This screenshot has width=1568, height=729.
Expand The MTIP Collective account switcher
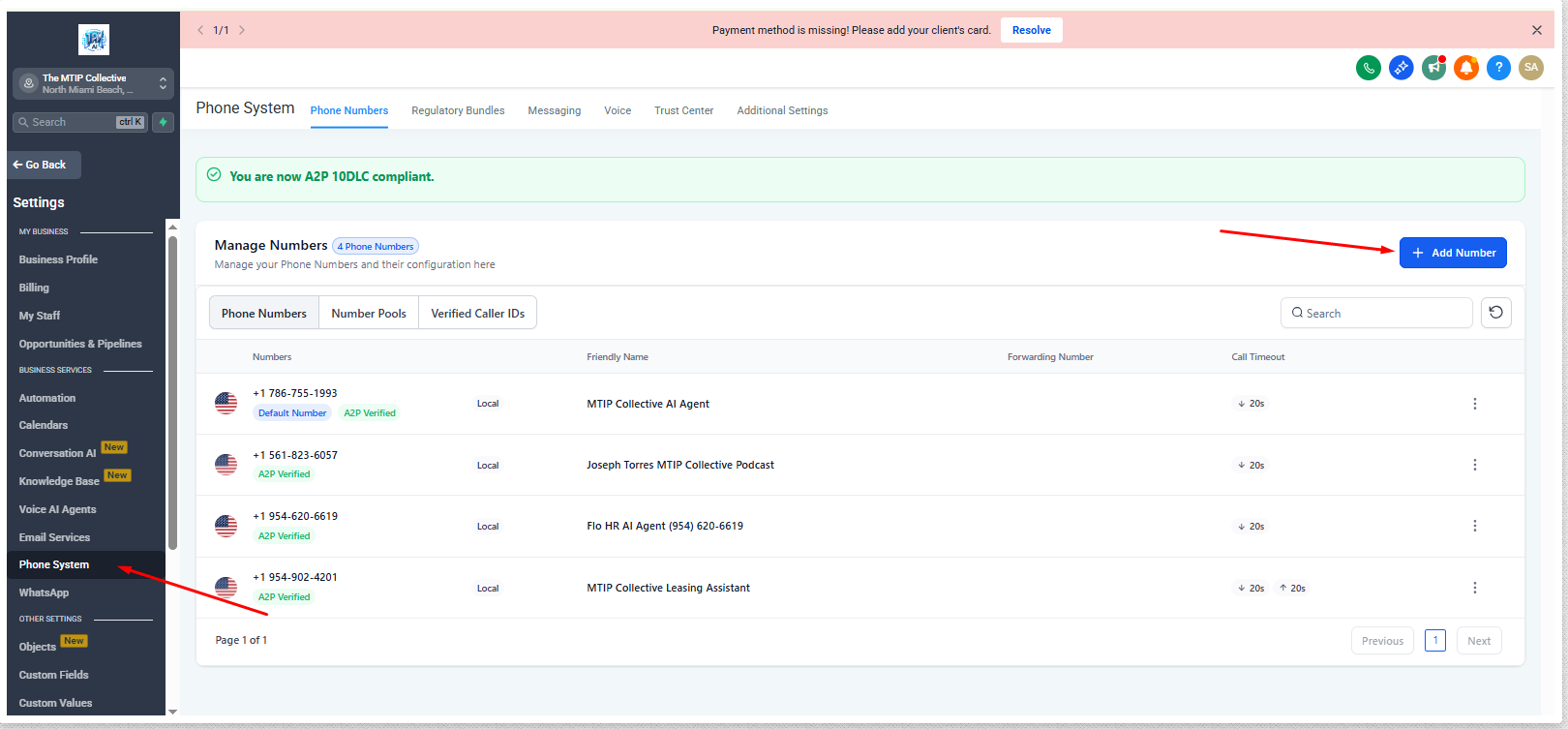94,83
